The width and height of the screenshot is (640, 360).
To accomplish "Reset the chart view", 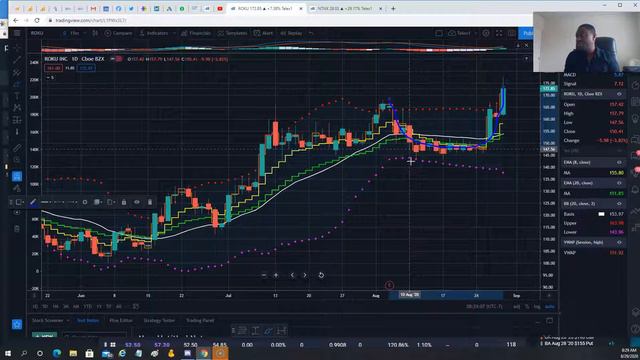I will (x=321, y=275).
